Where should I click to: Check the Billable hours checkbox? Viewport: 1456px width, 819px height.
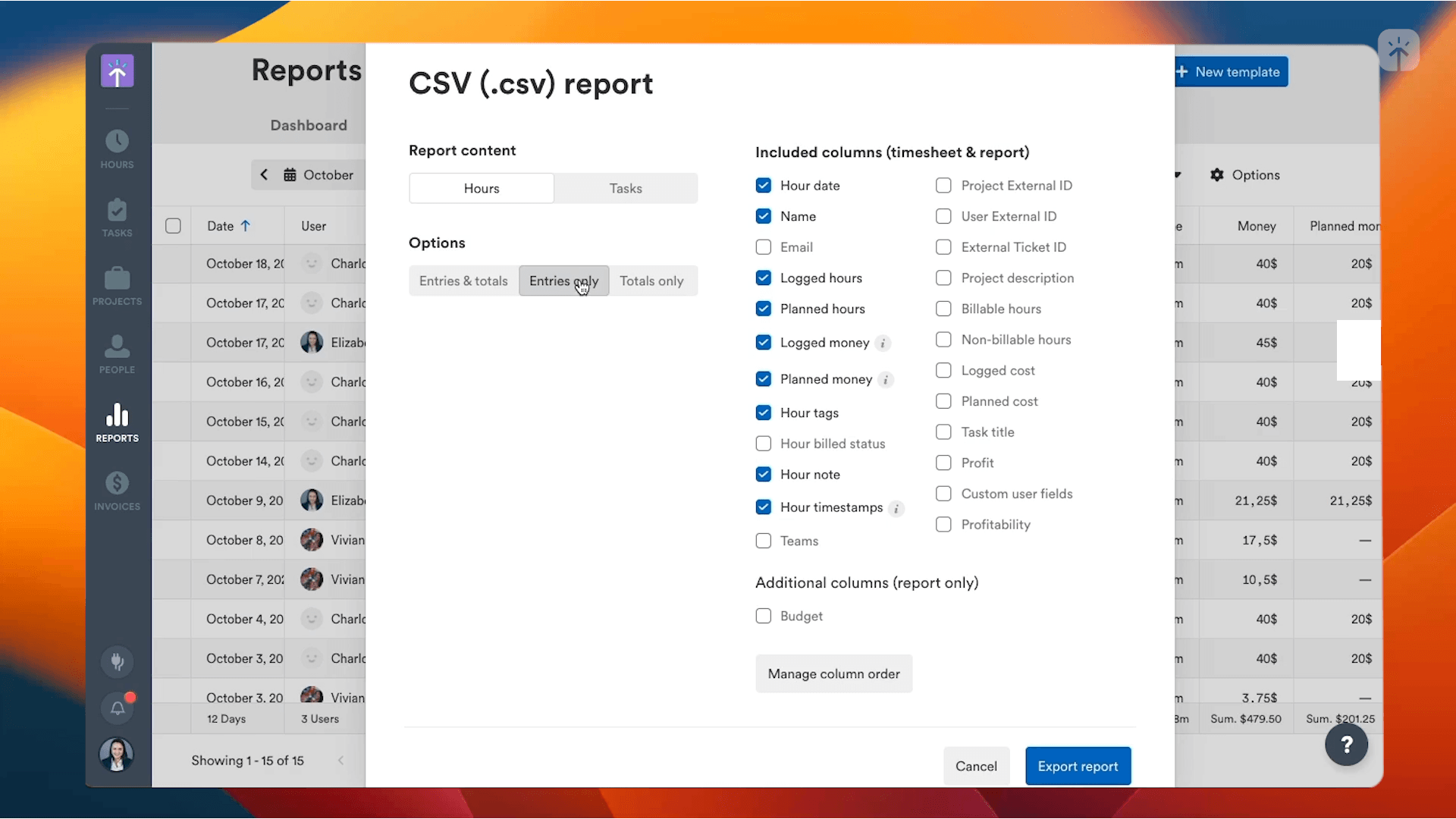(x=943, y=309)
